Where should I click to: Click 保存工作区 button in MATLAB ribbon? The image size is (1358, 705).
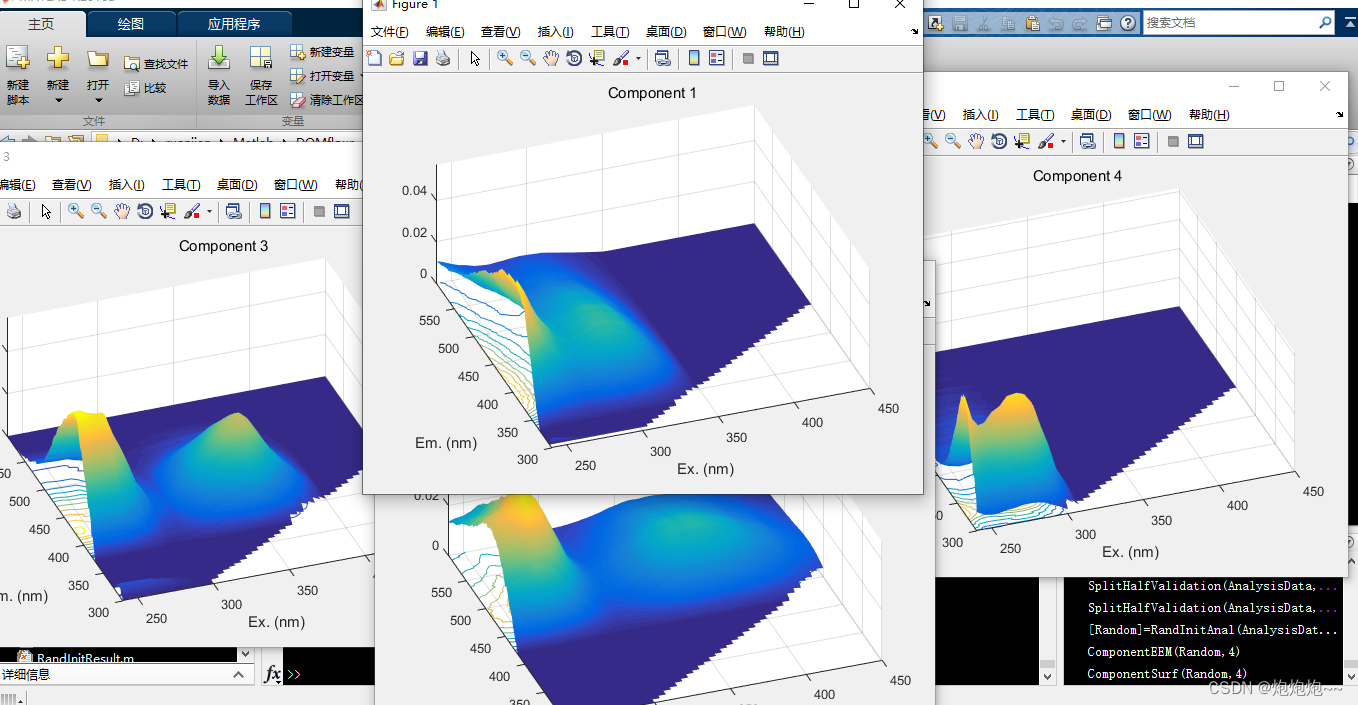coord(261,75)
